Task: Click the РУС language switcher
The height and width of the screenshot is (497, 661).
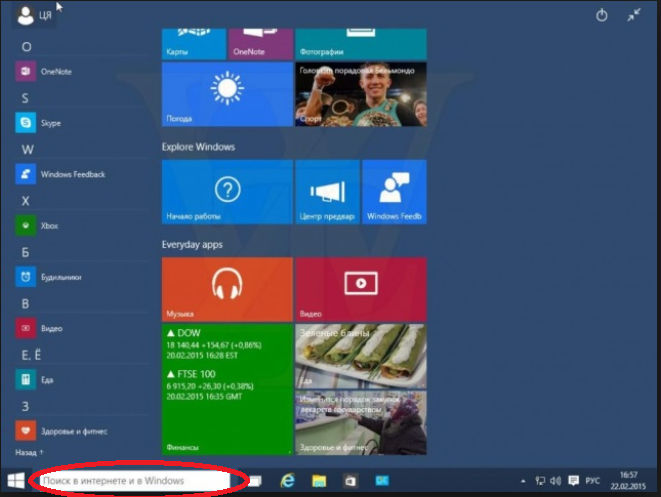Action: (590, 481)
